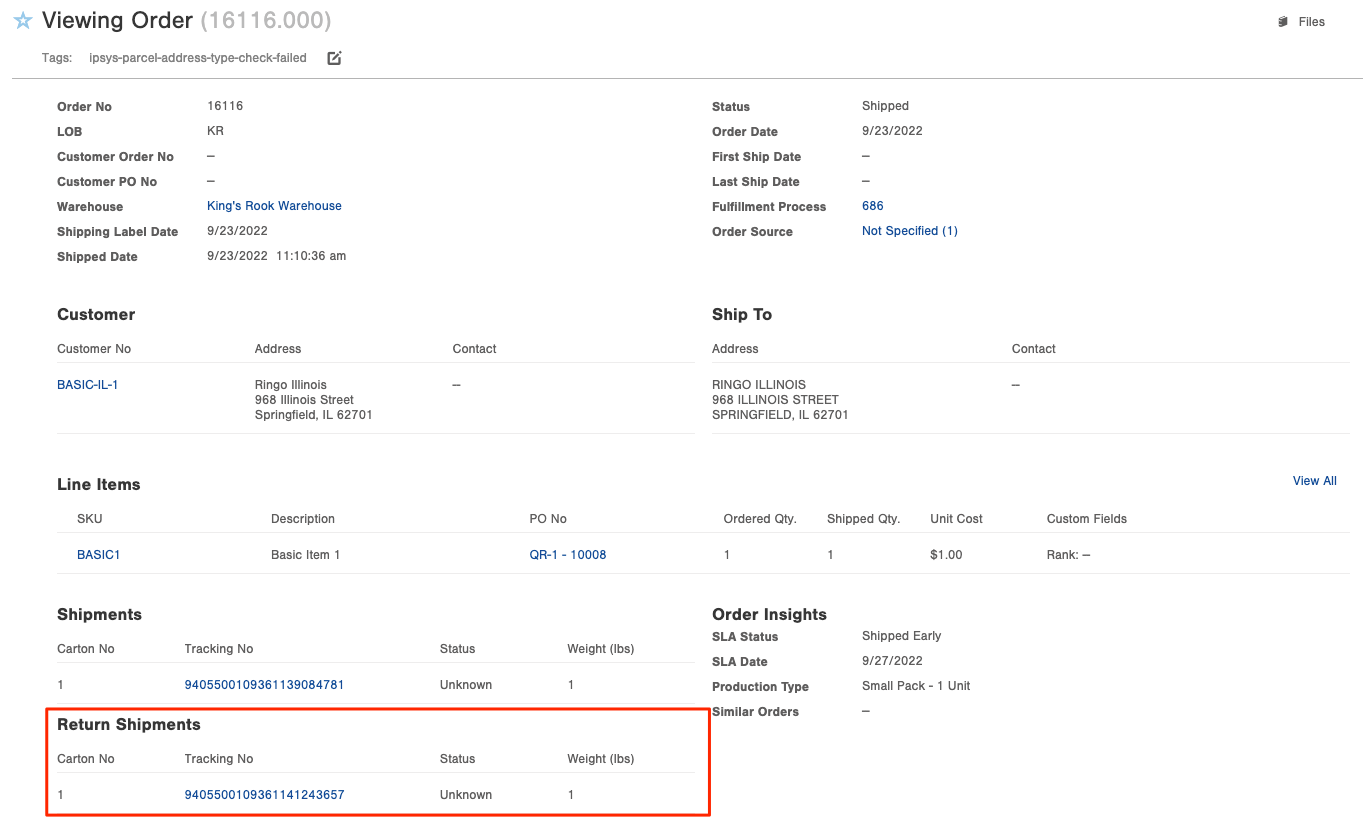This screenshot has width=1363, height=819.
Task: Select the Shipped status value
Action: [886, 106]
